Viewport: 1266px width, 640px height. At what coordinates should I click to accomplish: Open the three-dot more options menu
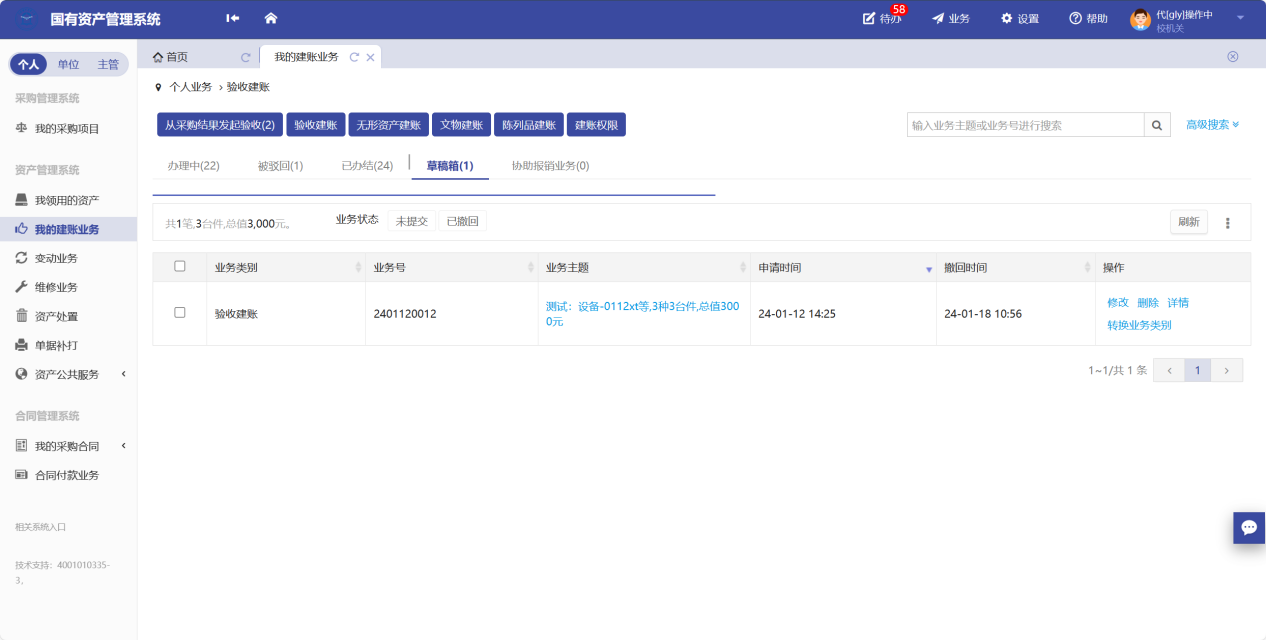[1228, 223]
